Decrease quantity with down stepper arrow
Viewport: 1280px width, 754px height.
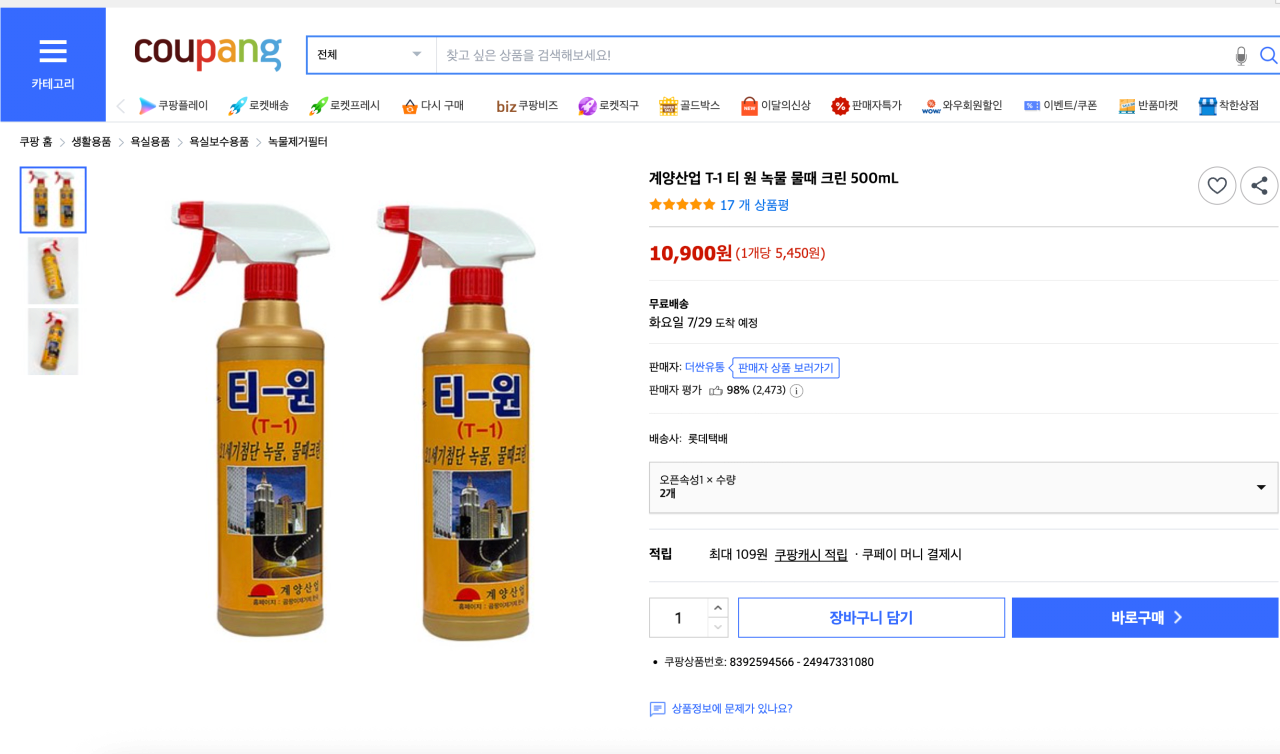click(718, 627)
